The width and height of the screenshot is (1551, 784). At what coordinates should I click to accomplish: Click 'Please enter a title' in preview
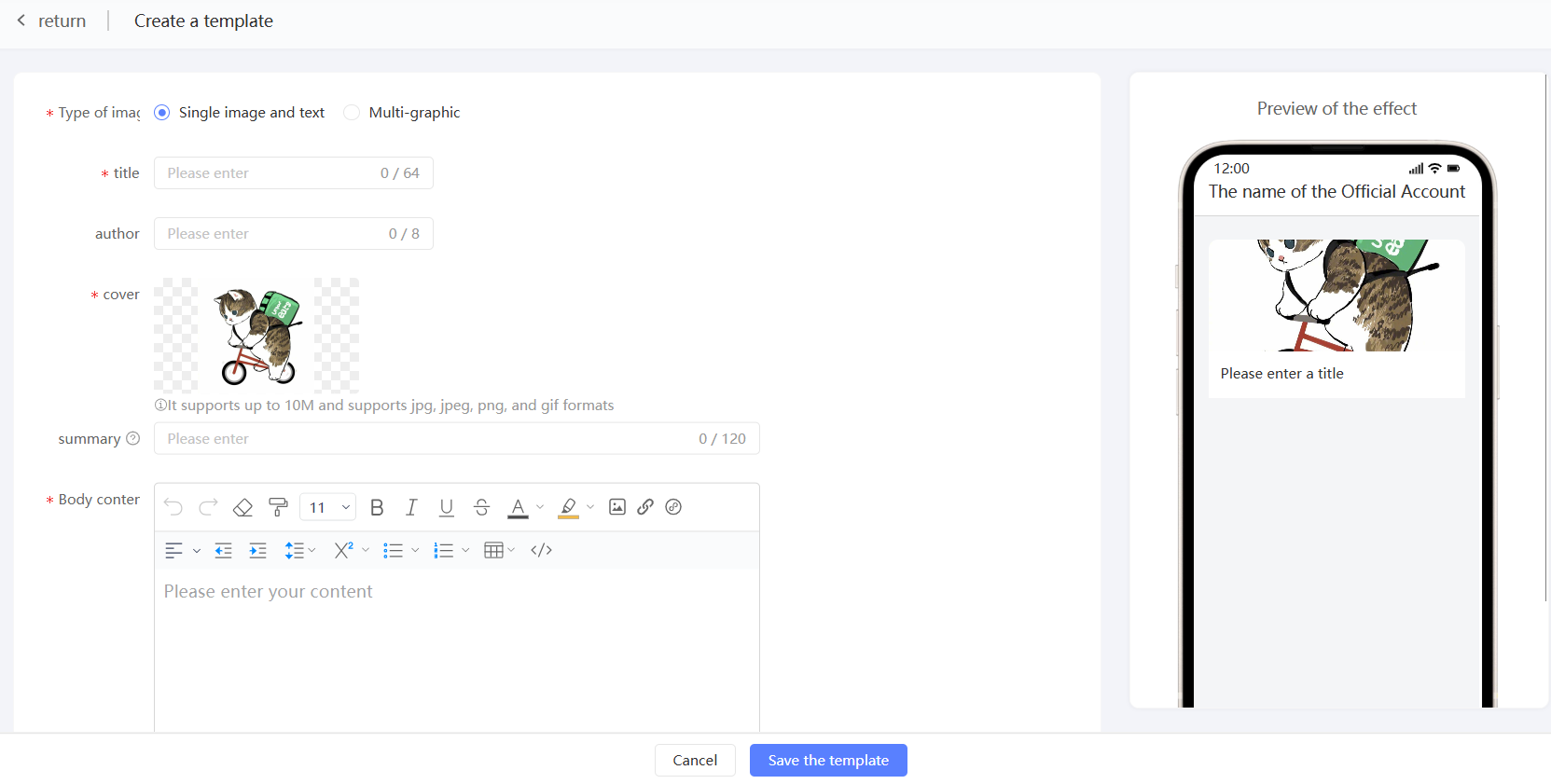[1281, 373]
